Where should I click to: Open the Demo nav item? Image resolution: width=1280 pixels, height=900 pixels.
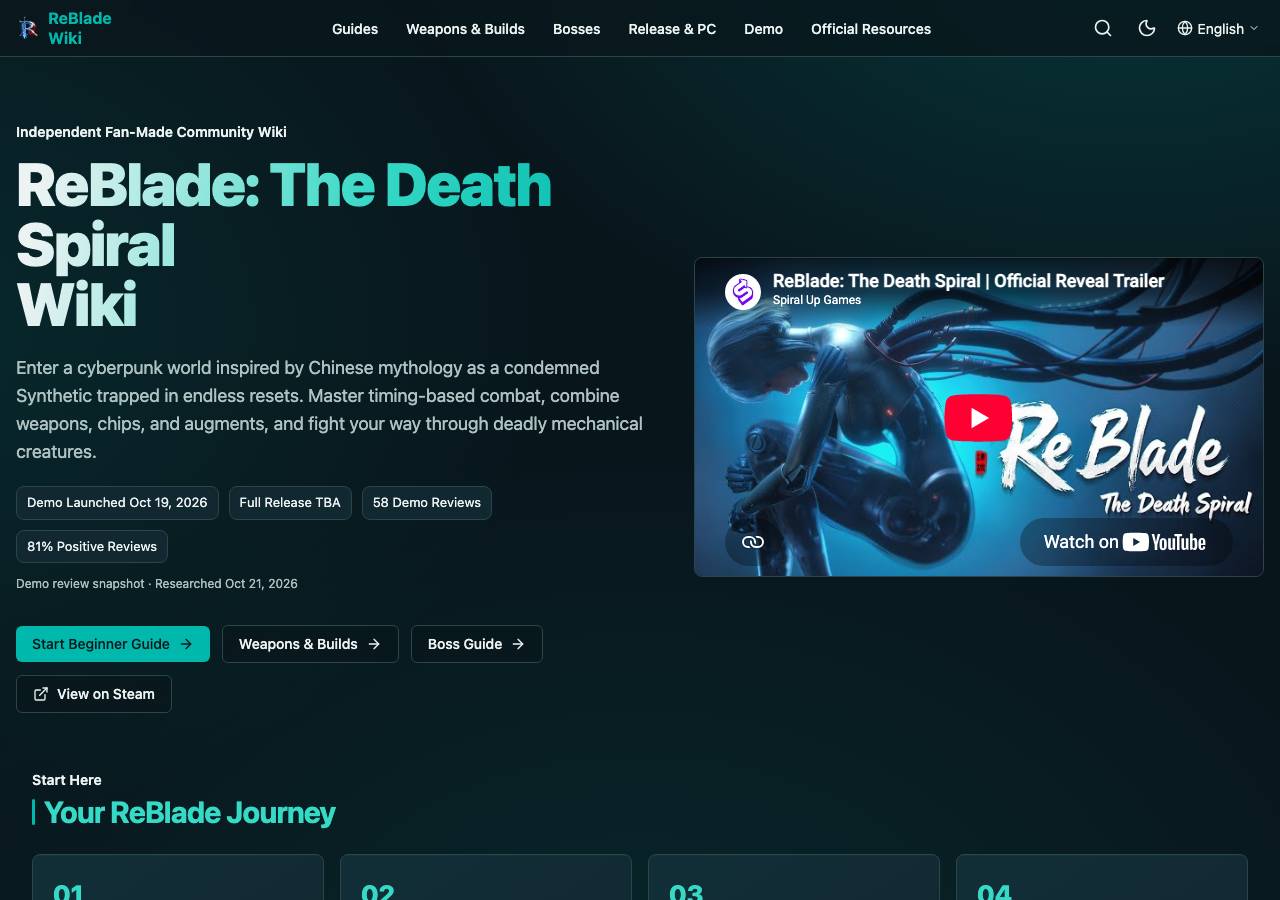pyautogui.click(x=763, y=29)
